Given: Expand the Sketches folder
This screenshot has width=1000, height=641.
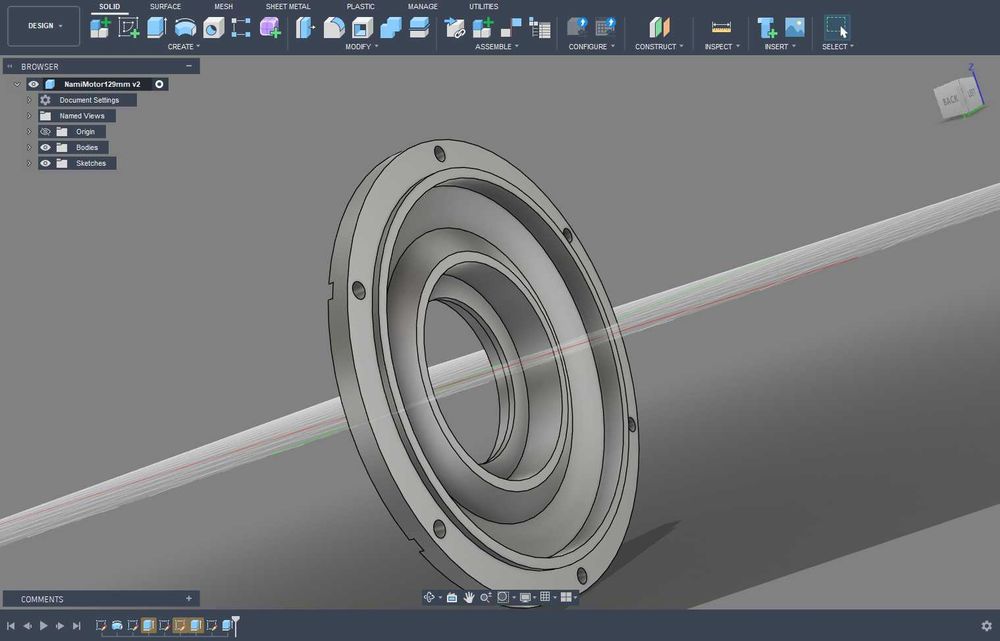Looking at the screenshot, I should (29, 163).
